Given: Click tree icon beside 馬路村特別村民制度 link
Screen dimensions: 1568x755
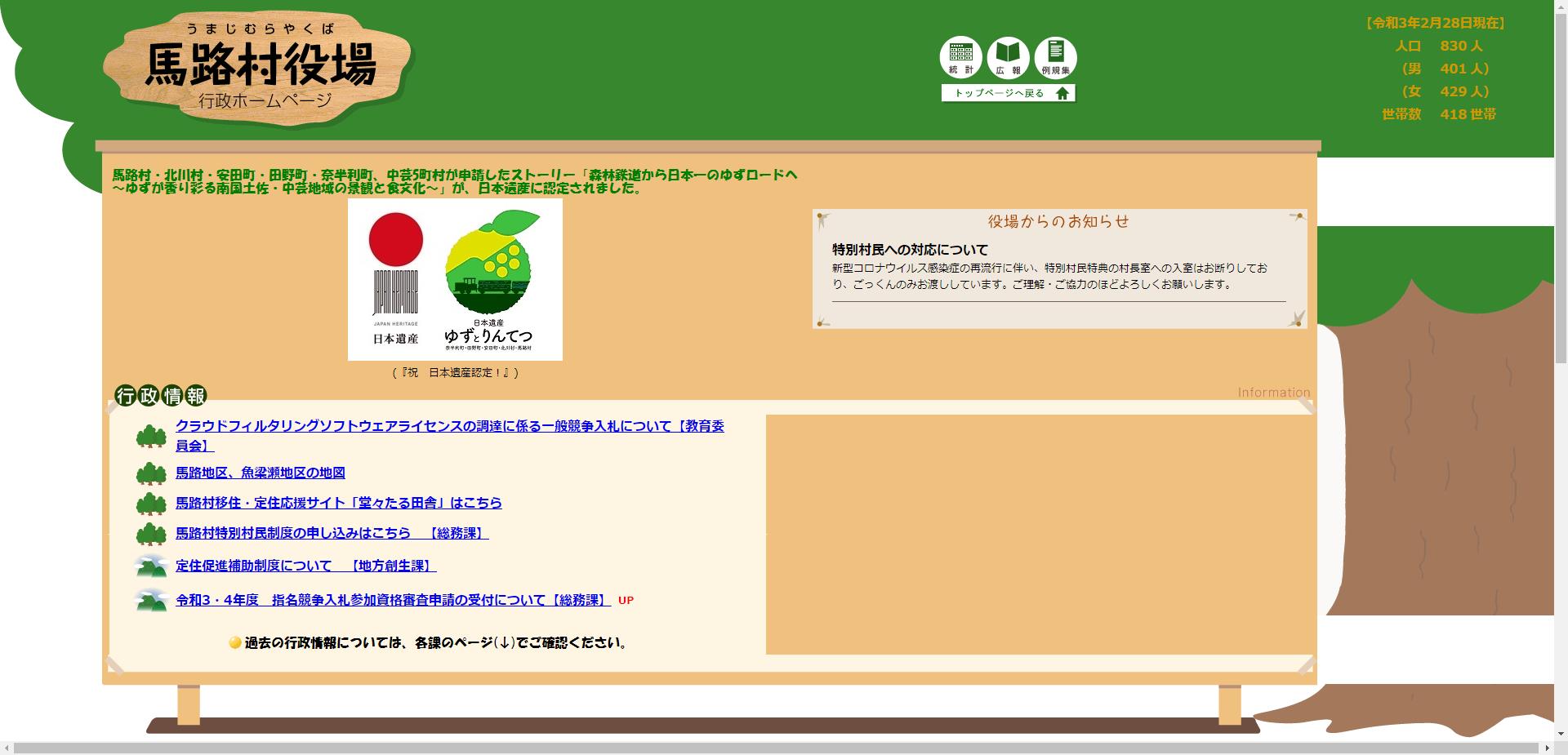Looking at the screenshot, I should (151, 534).
